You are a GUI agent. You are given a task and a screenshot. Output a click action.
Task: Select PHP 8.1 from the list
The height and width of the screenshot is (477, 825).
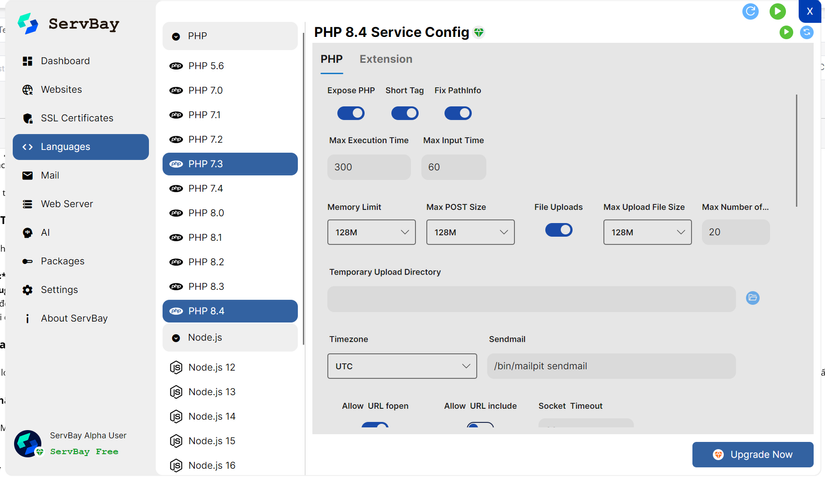click(x=230, y=238)
